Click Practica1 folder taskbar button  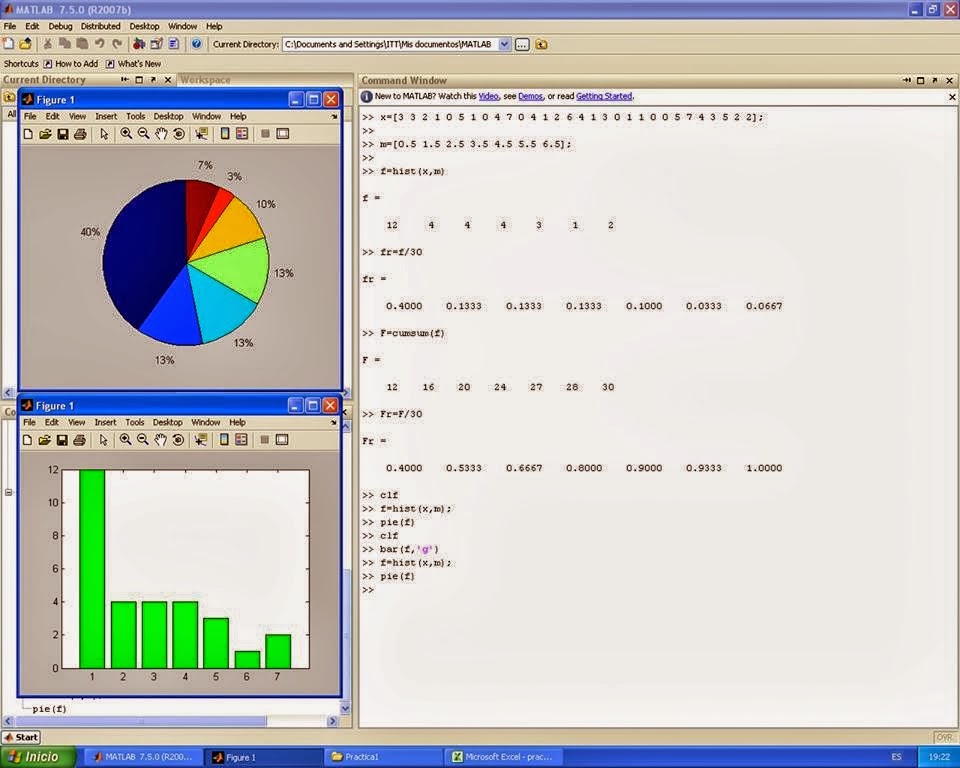click(x=382, y=757)
